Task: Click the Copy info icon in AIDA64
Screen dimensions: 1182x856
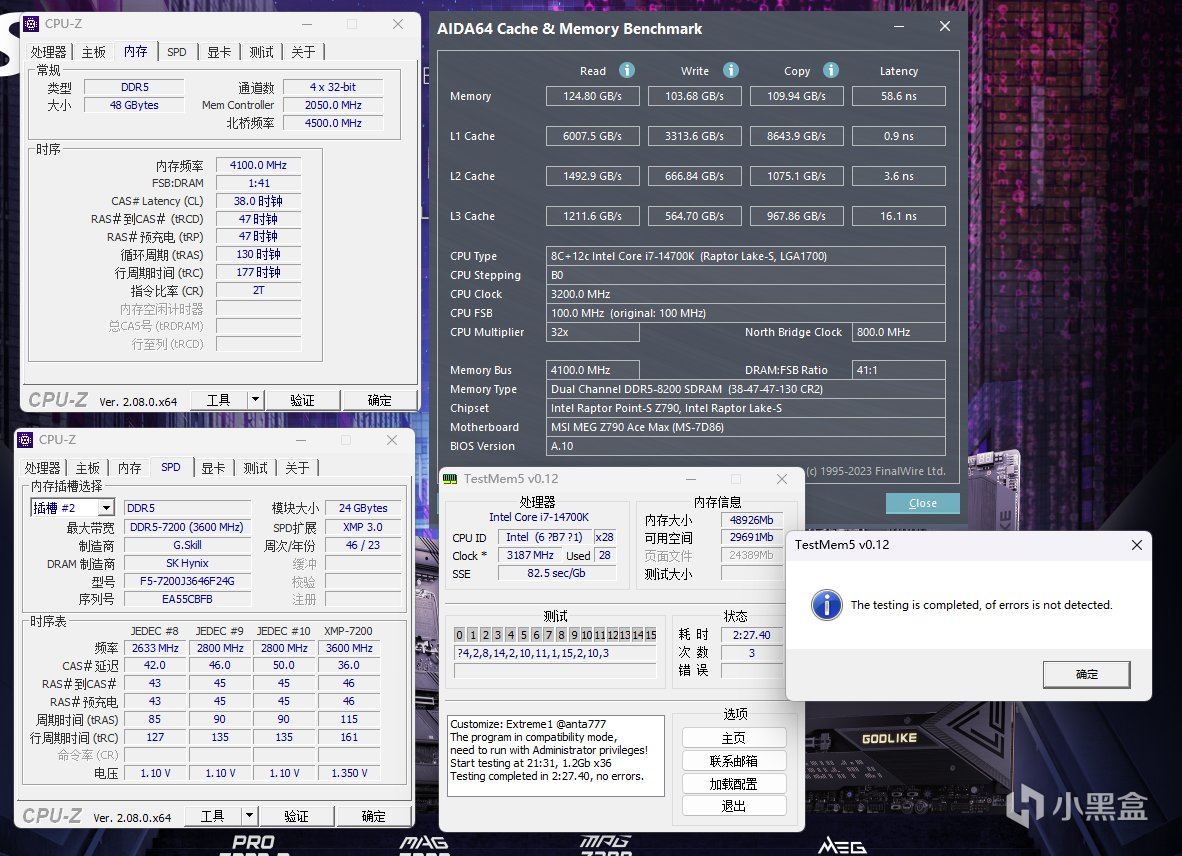Action: pyautogui.click(x=831, y=70)
